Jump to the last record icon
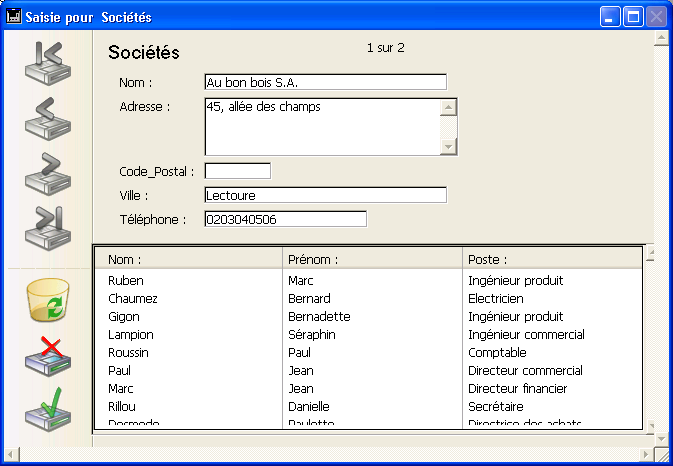The width and height of the screenshot is (673, 466). click(47, 227)
